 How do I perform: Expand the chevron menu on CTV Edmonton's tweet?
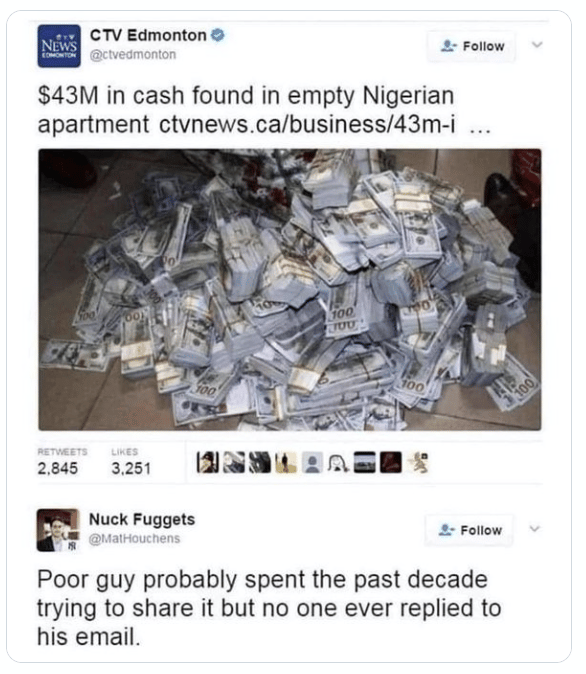tap(537, 44)
